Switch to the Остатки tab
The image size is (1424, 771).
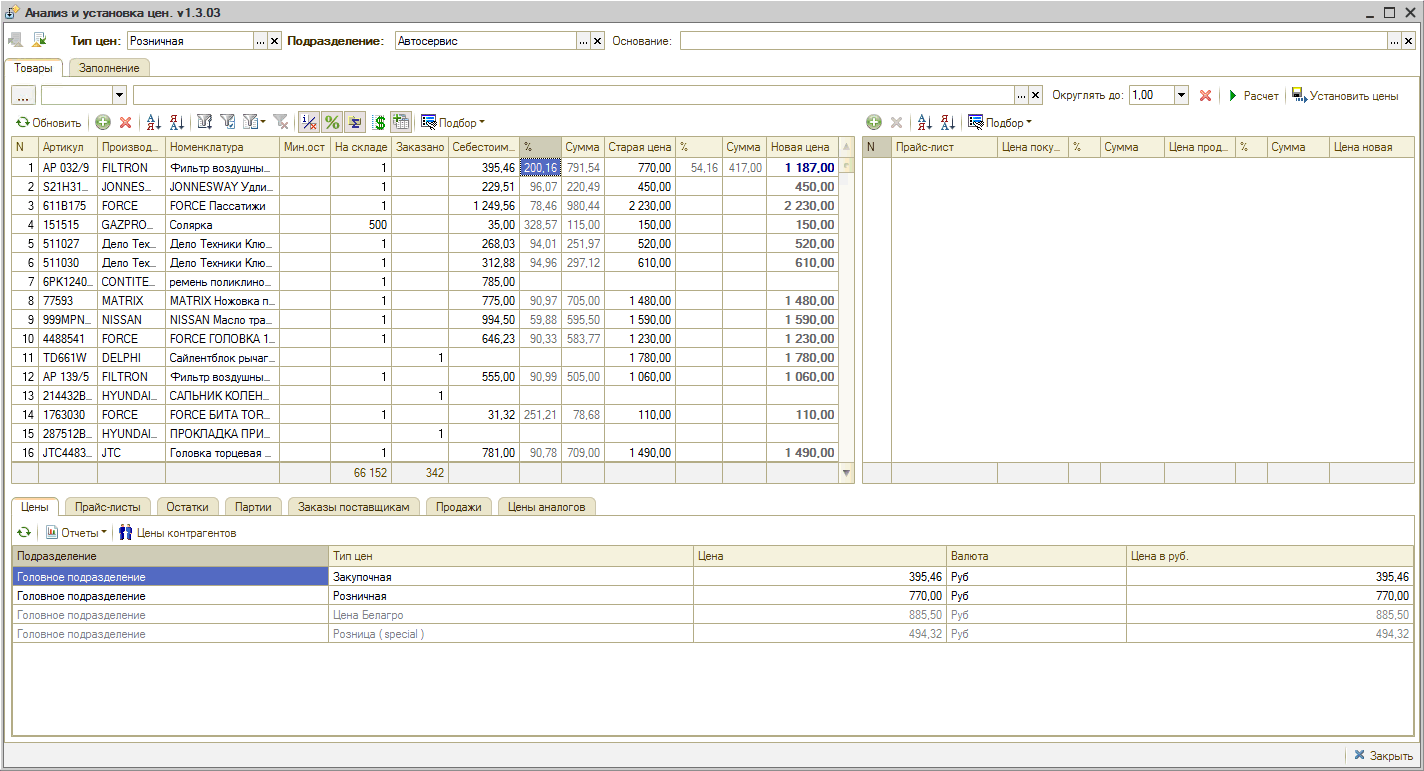pyautogui.click(x=187, y=507)
